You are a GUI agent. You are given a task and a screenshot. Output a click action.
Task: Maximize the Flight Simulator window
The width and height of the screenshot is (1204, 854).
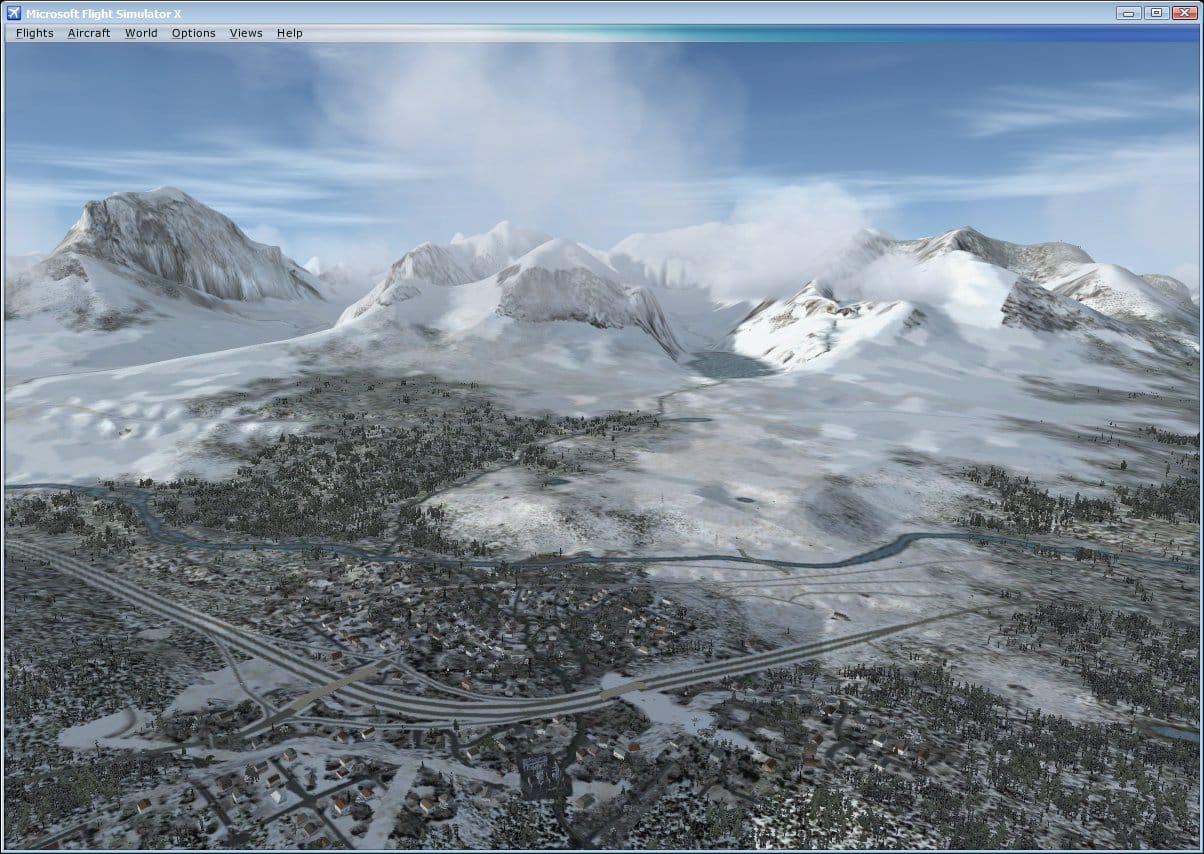pos(1156,13)
